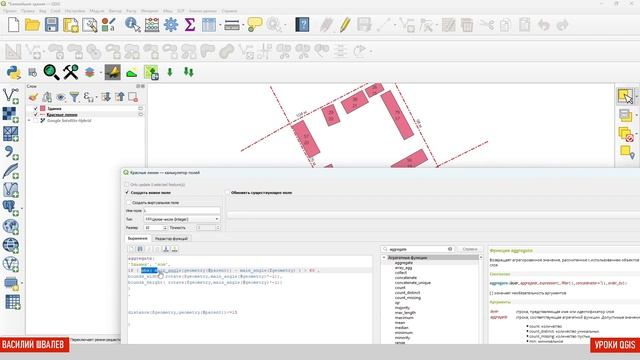Open the attribute table icon in the toolbar

coord(209,25)
